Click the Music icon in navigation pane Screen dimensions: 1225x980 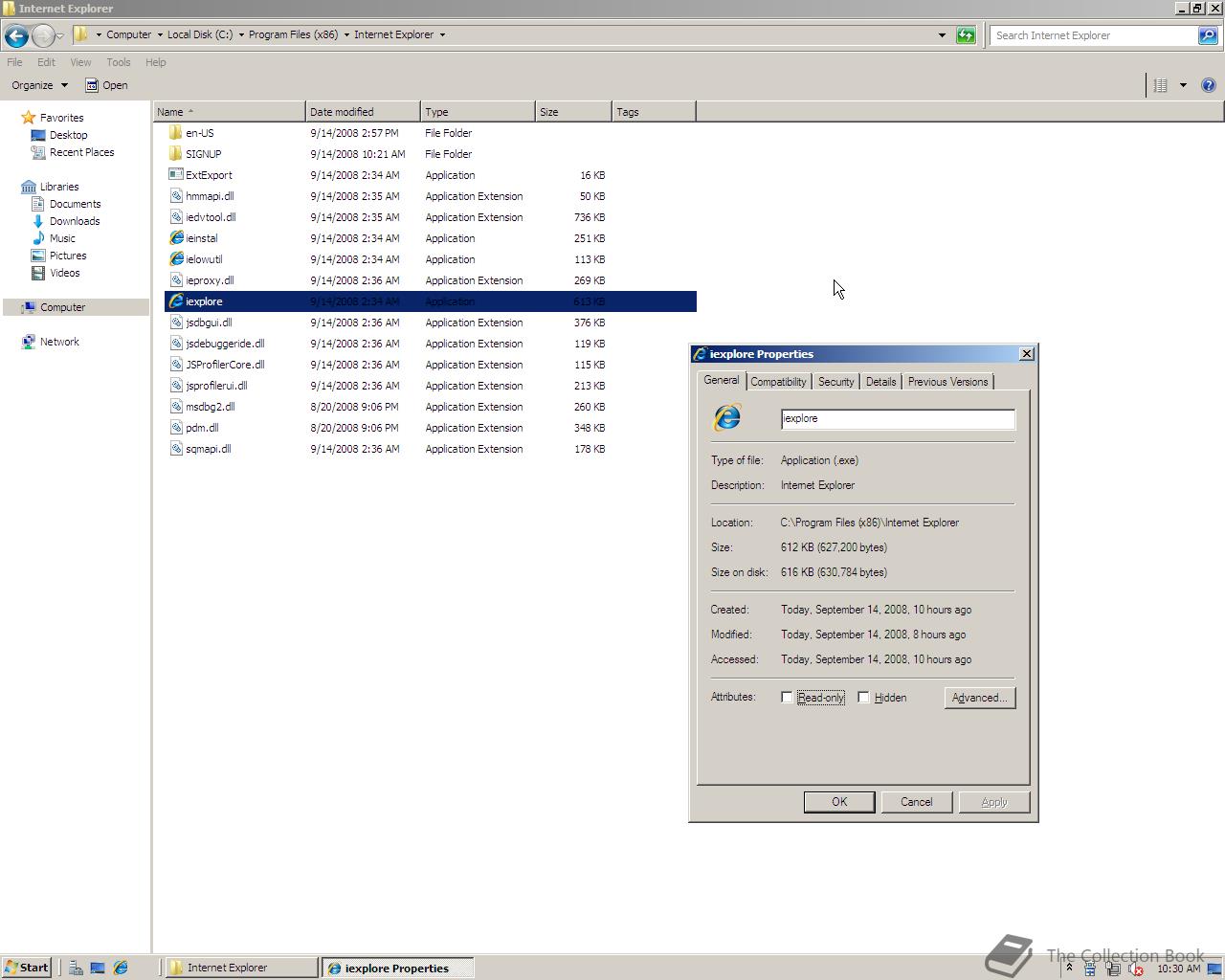click(38, 238)
